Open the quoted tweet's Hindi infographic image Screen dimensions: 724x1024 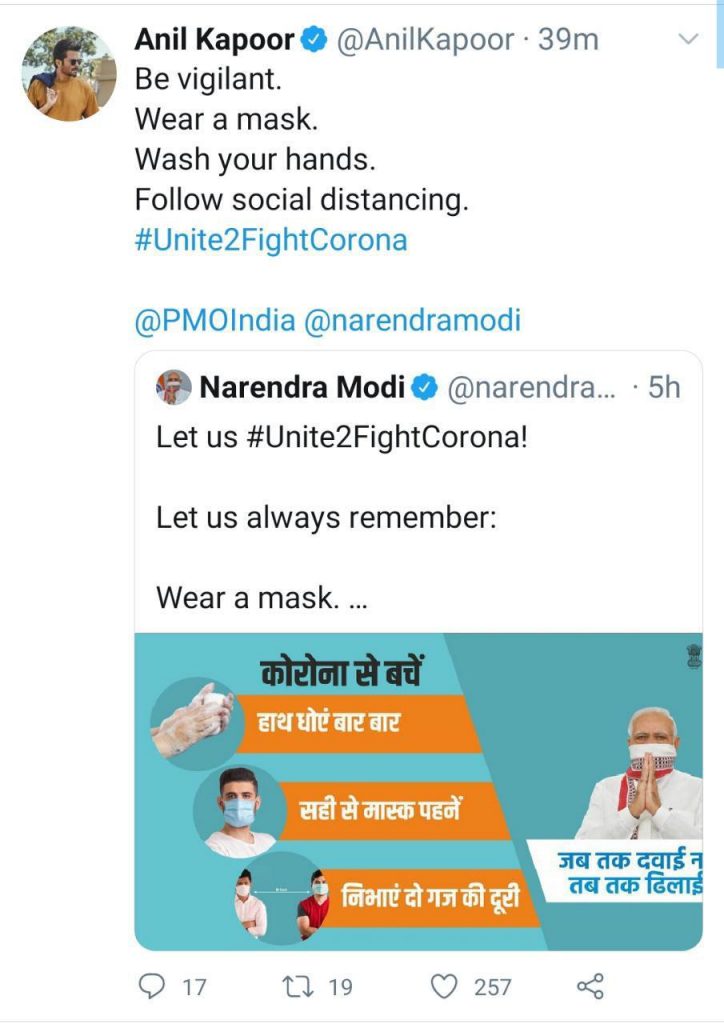(x=418, y=790)
